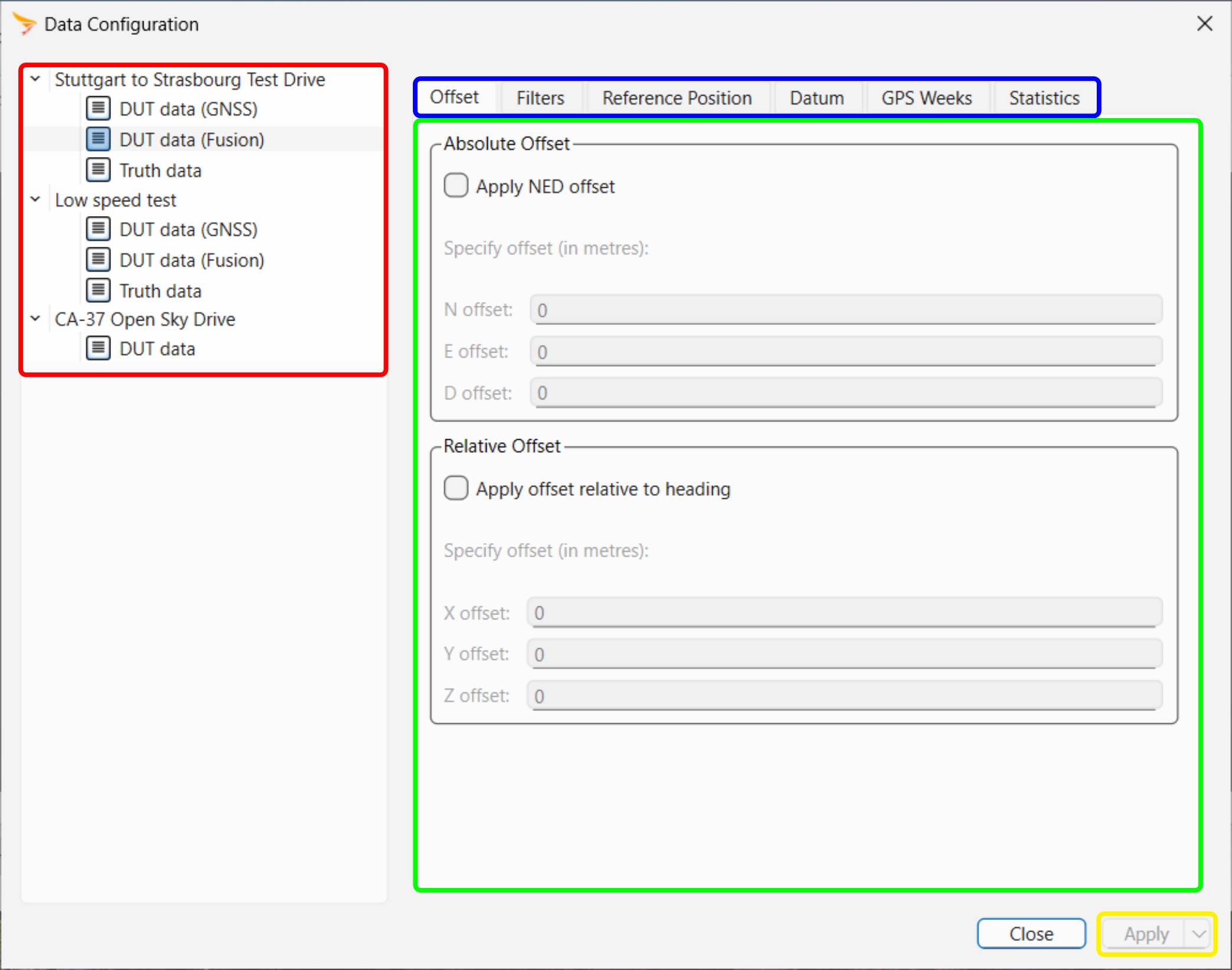Check Apply offset relative to heading
This screenshot has width=1232, height=970.
coord(456,488)
